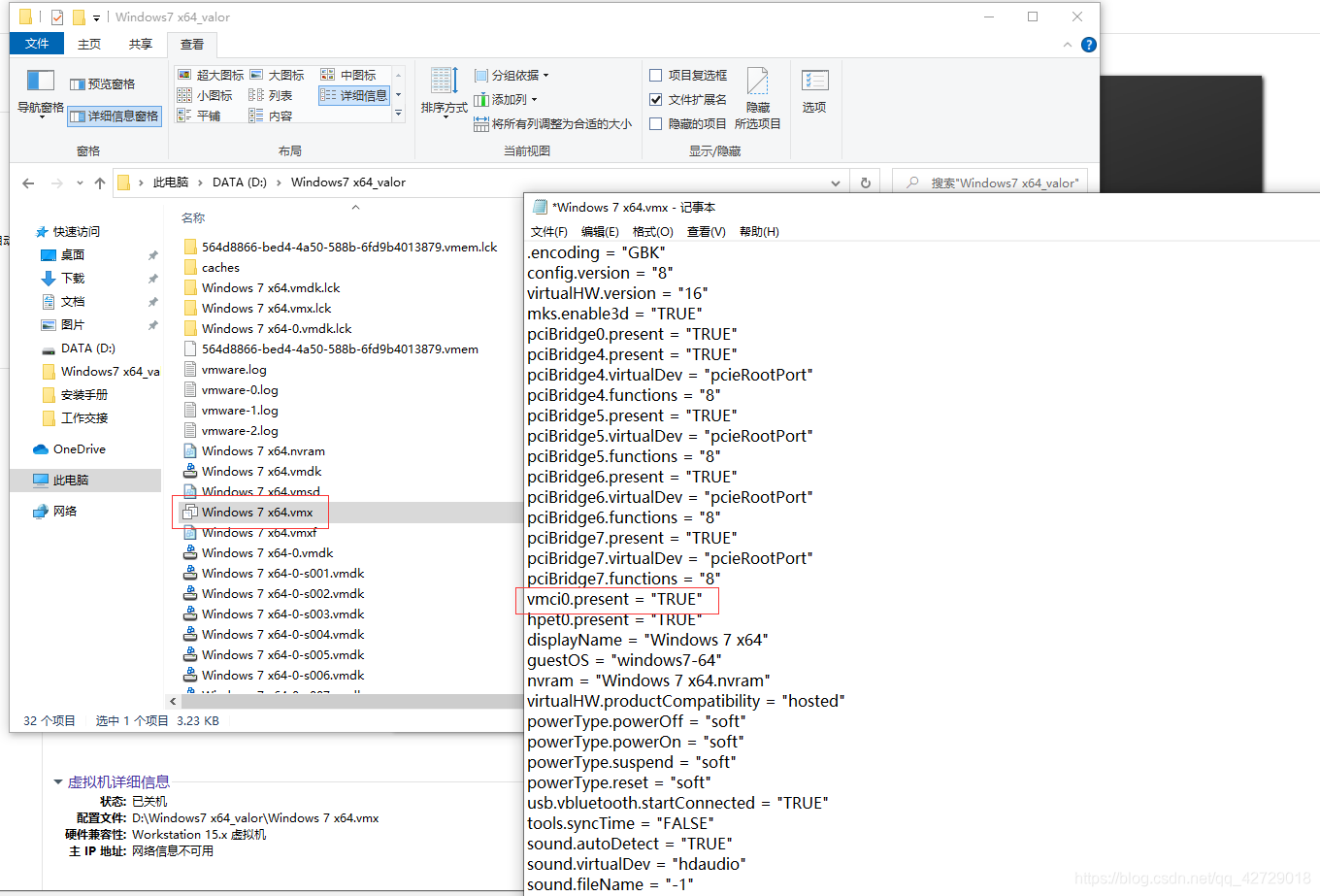Open the File ribbon tab

(37, 44)
